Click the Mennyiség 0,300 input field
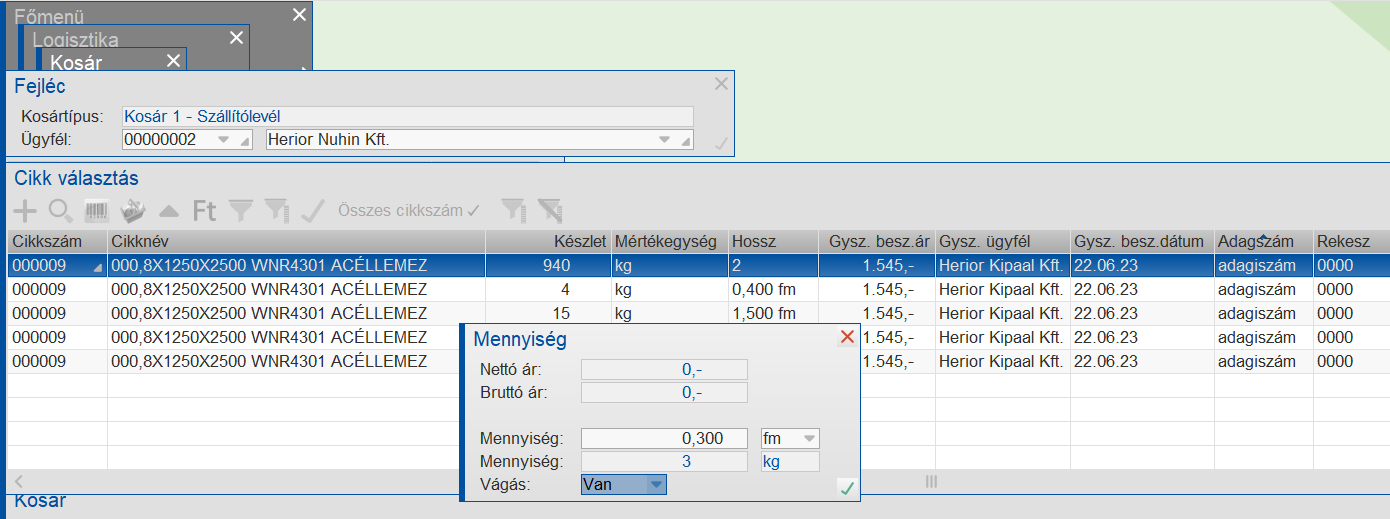This screenshot has width=1390, height=519. click(x=665, y=438)
